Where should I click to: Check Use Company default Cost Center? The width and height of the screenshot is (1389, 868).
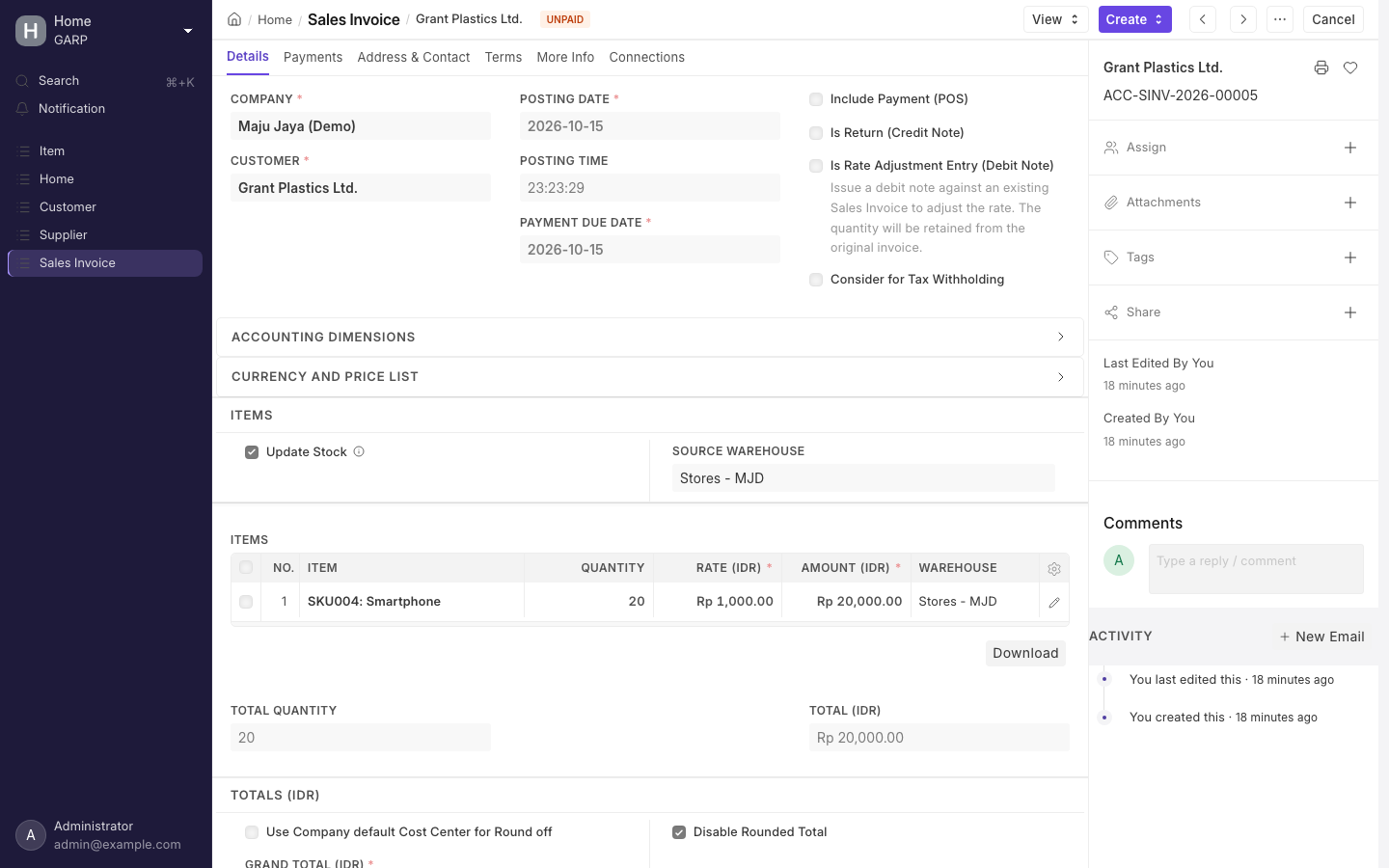pyautogui.click(x=252, y=832)
